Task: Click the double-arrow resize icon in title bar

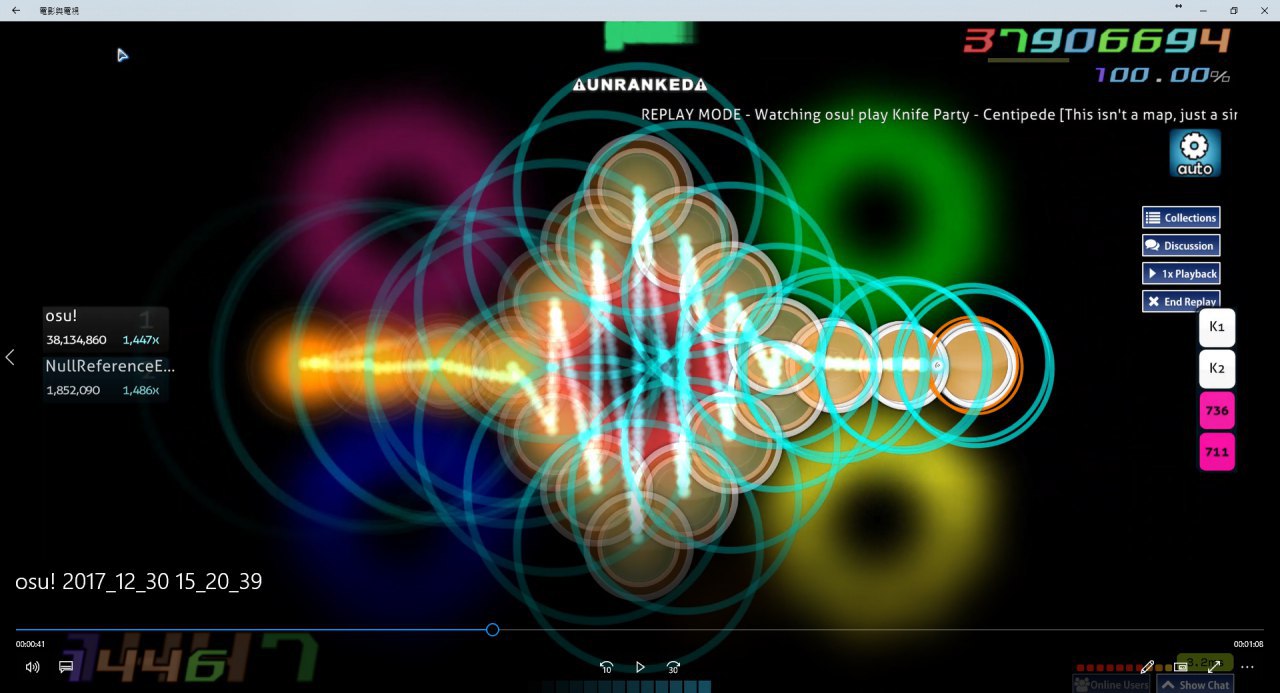Action: pos(1178,7)
